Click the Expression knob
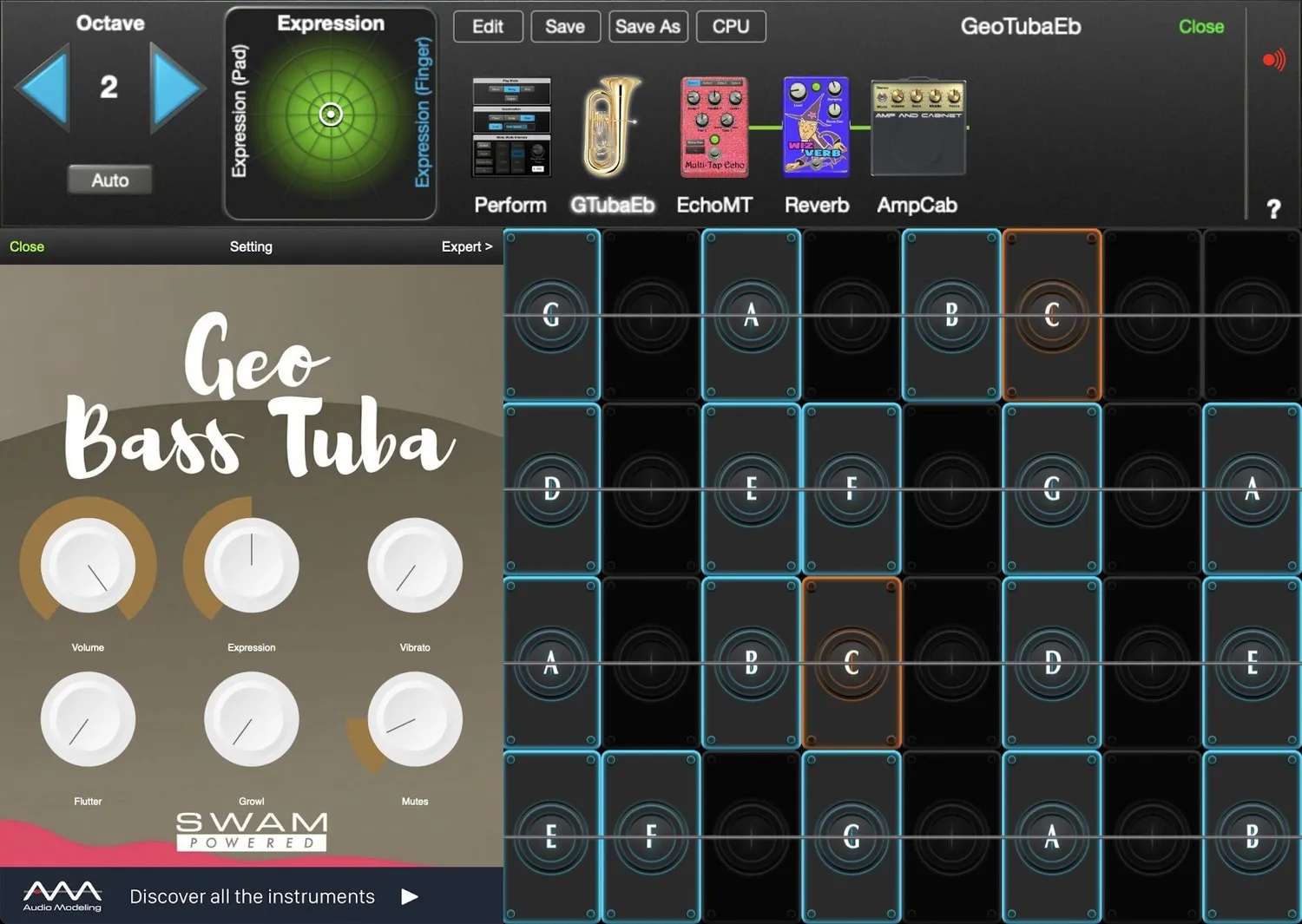1302x924 pixels. (252, 565)
